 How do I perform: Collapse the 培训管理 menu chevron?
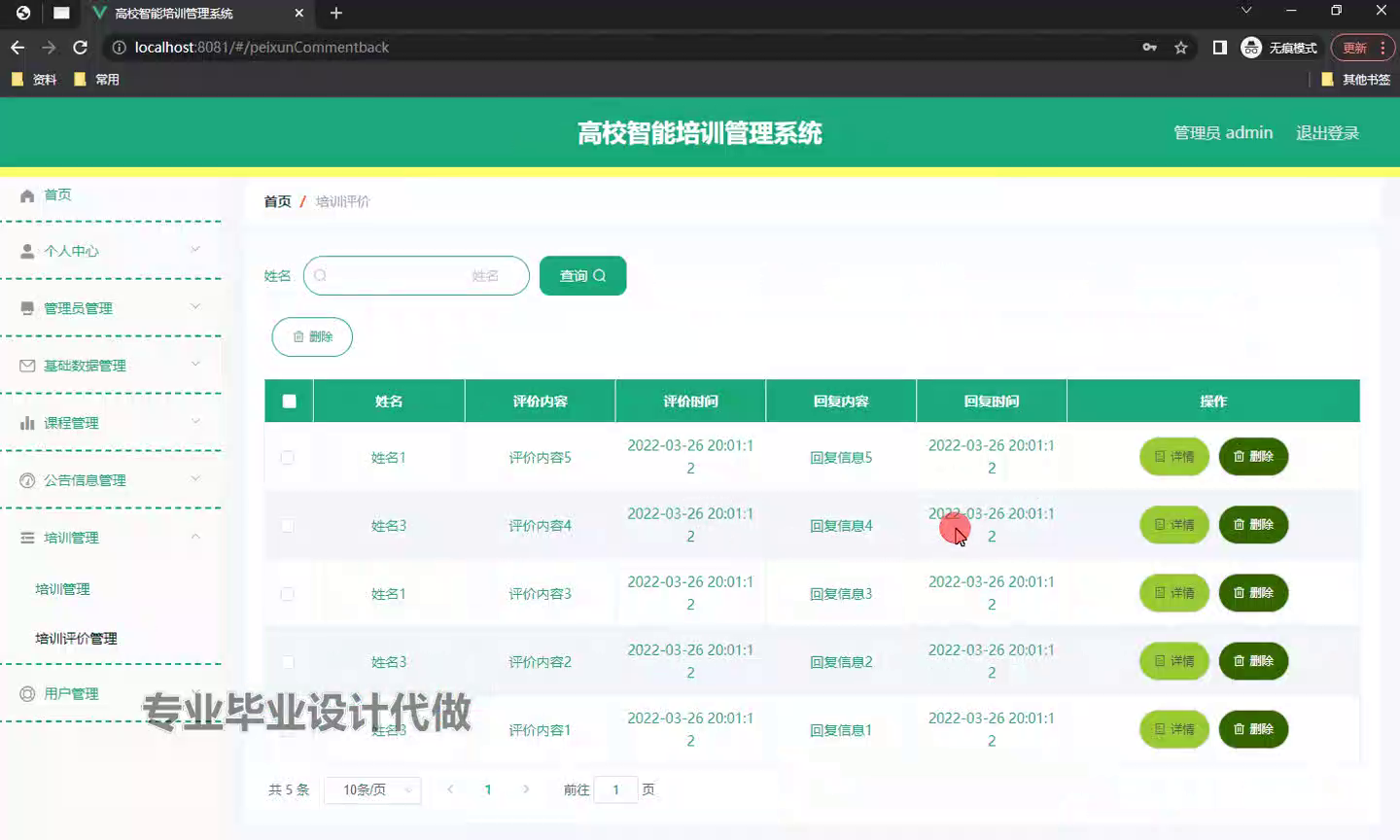point(195,537)
